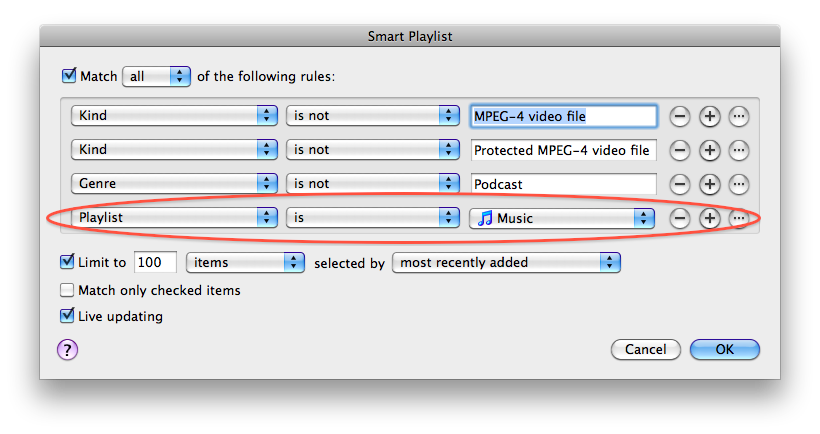The image size is (820, 434).
Task: Enable Match only checked items
Action: click(67, 290)
